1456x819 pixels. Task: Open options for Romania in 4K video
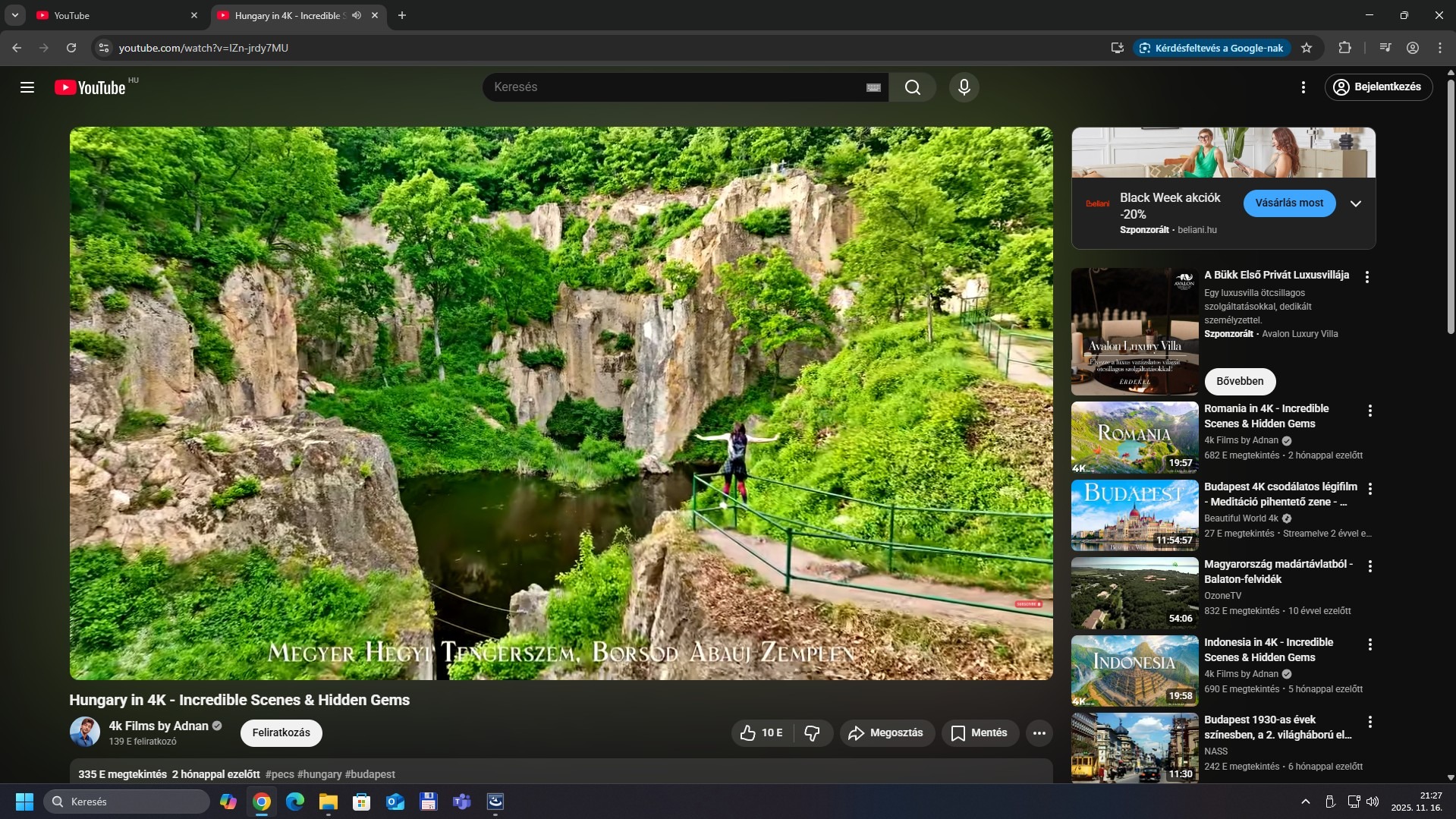click(x=1370, y=411)
